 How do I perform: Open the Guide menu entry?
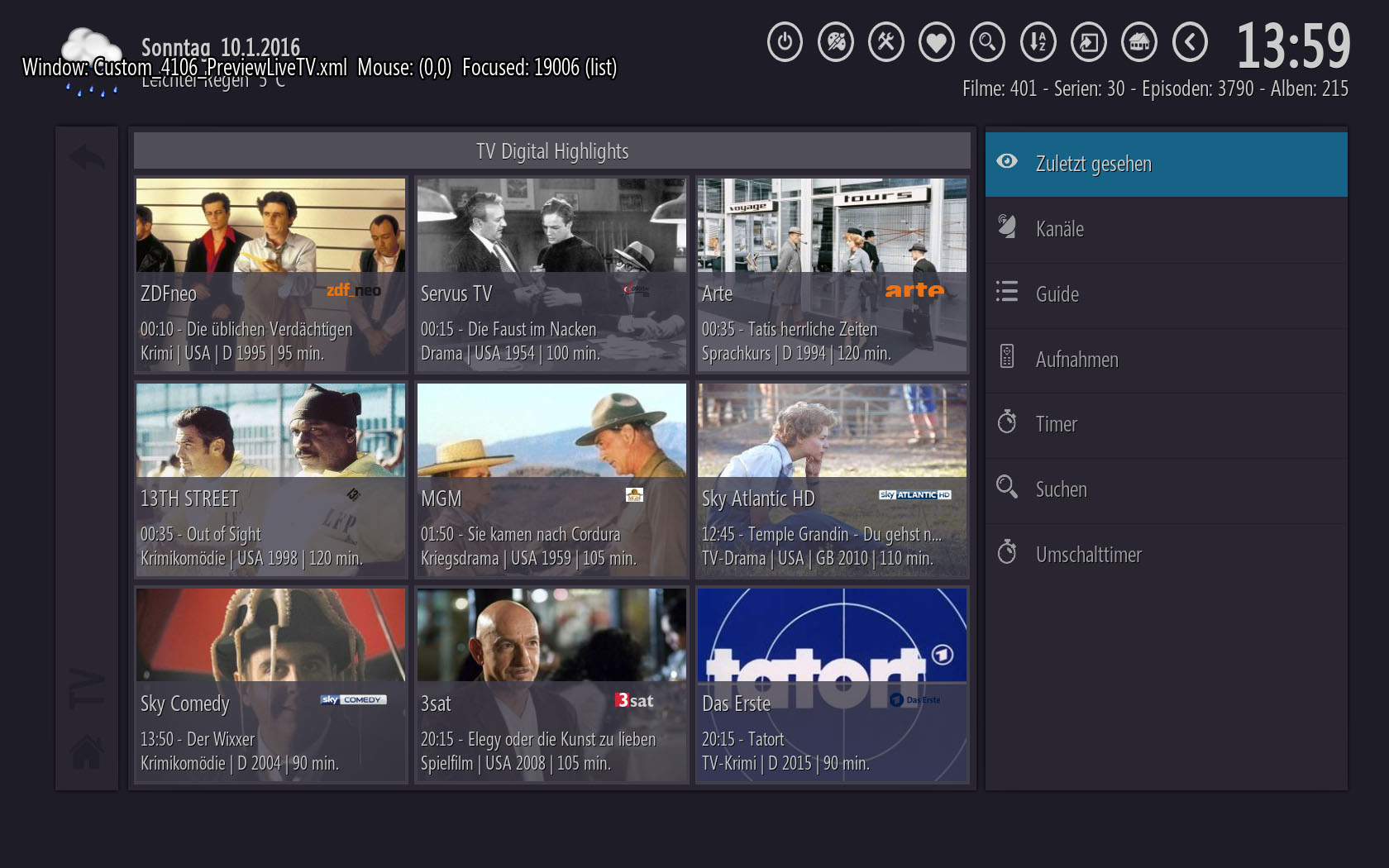1166,294
